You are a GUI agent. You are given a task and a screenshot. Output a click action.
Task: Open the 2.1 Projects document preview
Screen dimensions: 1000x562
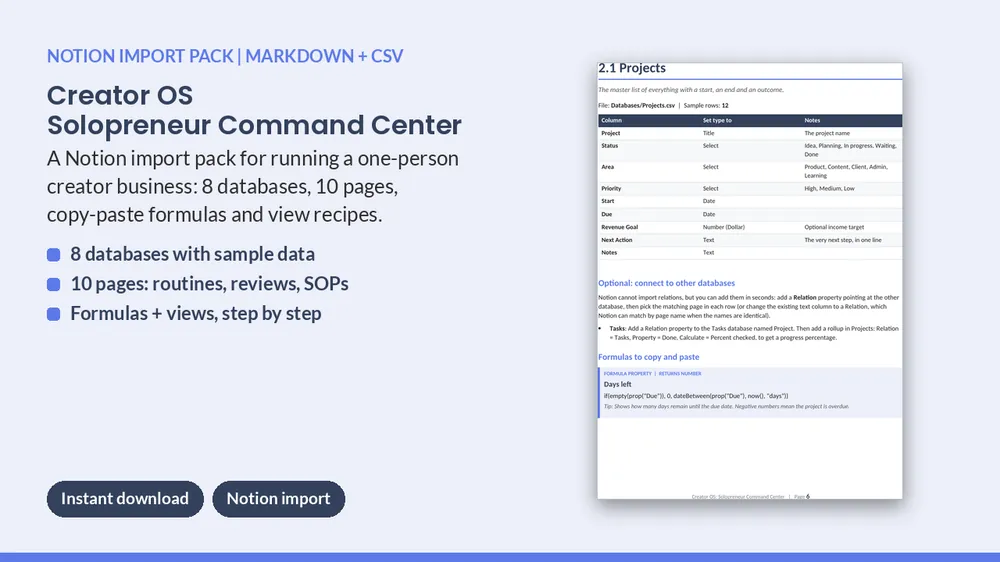(750, 281)
